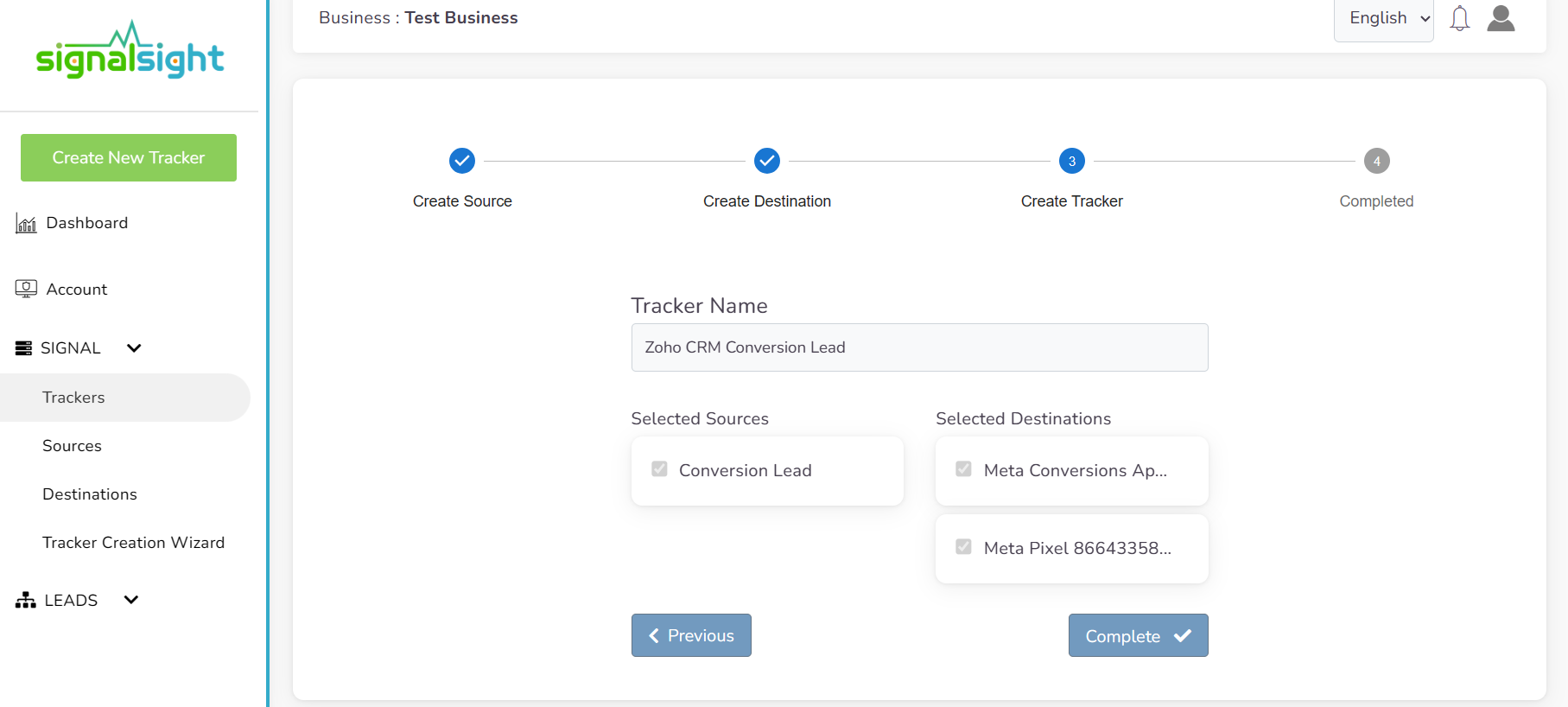The image size is (1568, 707).
Task: Click the LEADS hierarchy icon
Action: point(25,600)
